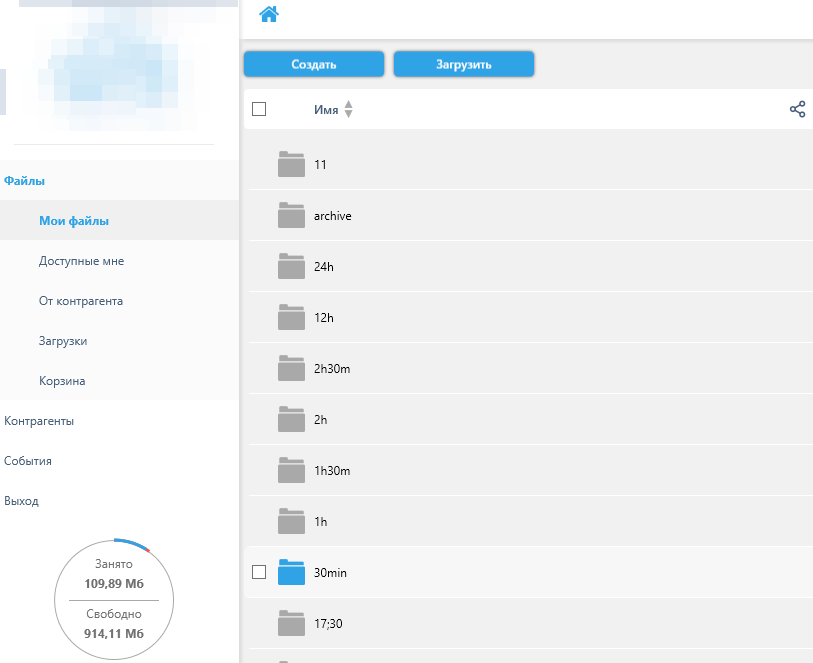The width and height of the screenshot is (813, 663).
Task: Click the 1h folder icon
Action: coord(291,521)
